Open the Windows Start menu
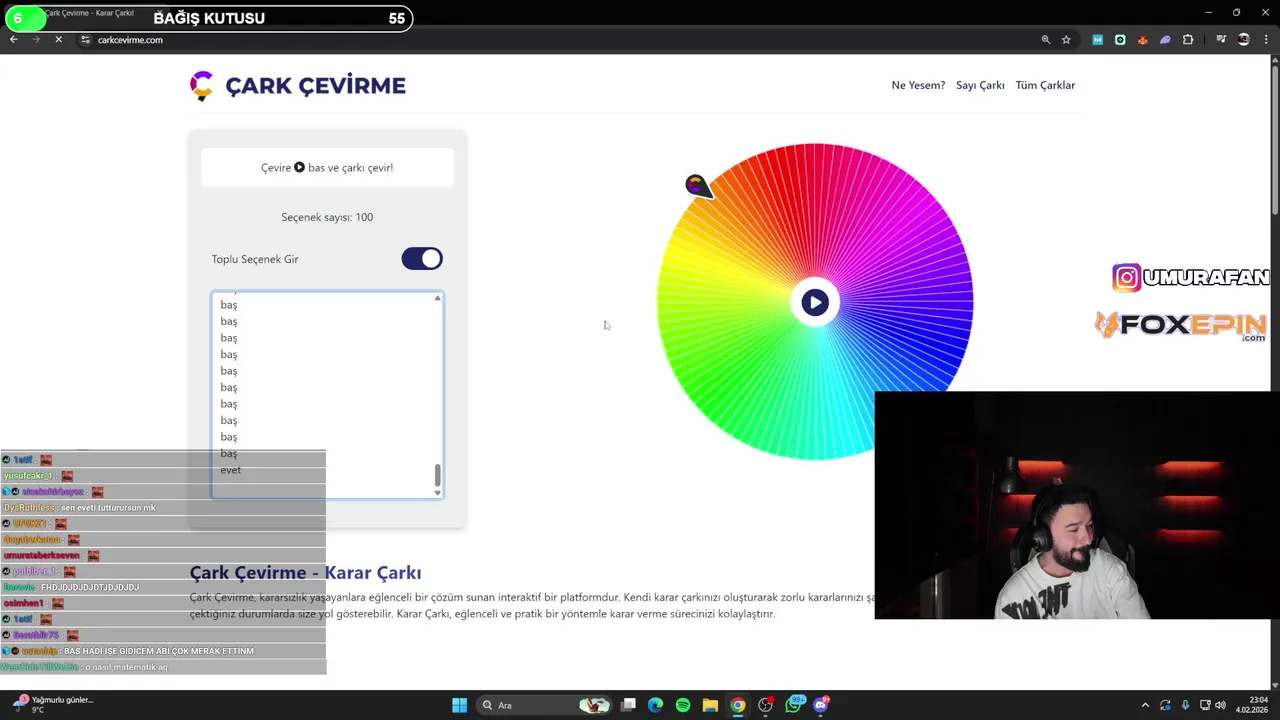Screen dimensions: 1280x720 (x=459, y=705)
